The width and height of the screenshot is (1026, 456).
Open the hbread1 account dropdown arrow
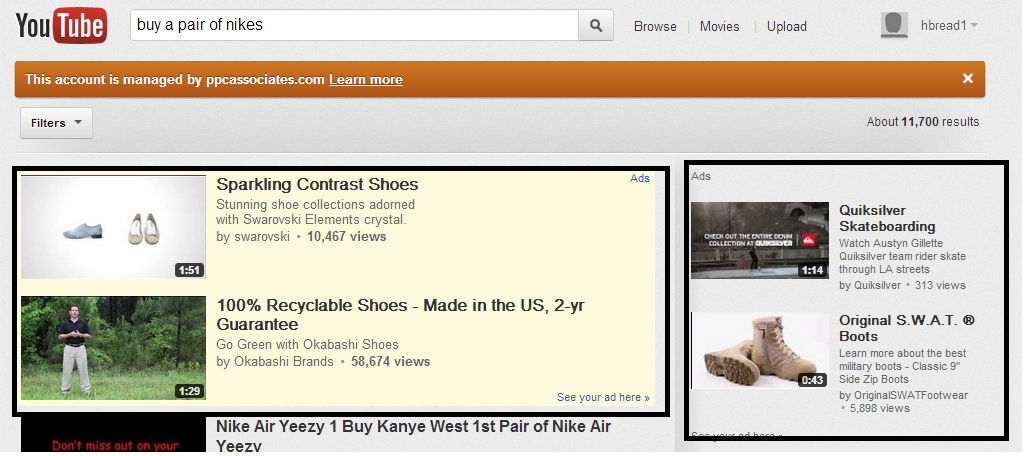coord(974,26)
